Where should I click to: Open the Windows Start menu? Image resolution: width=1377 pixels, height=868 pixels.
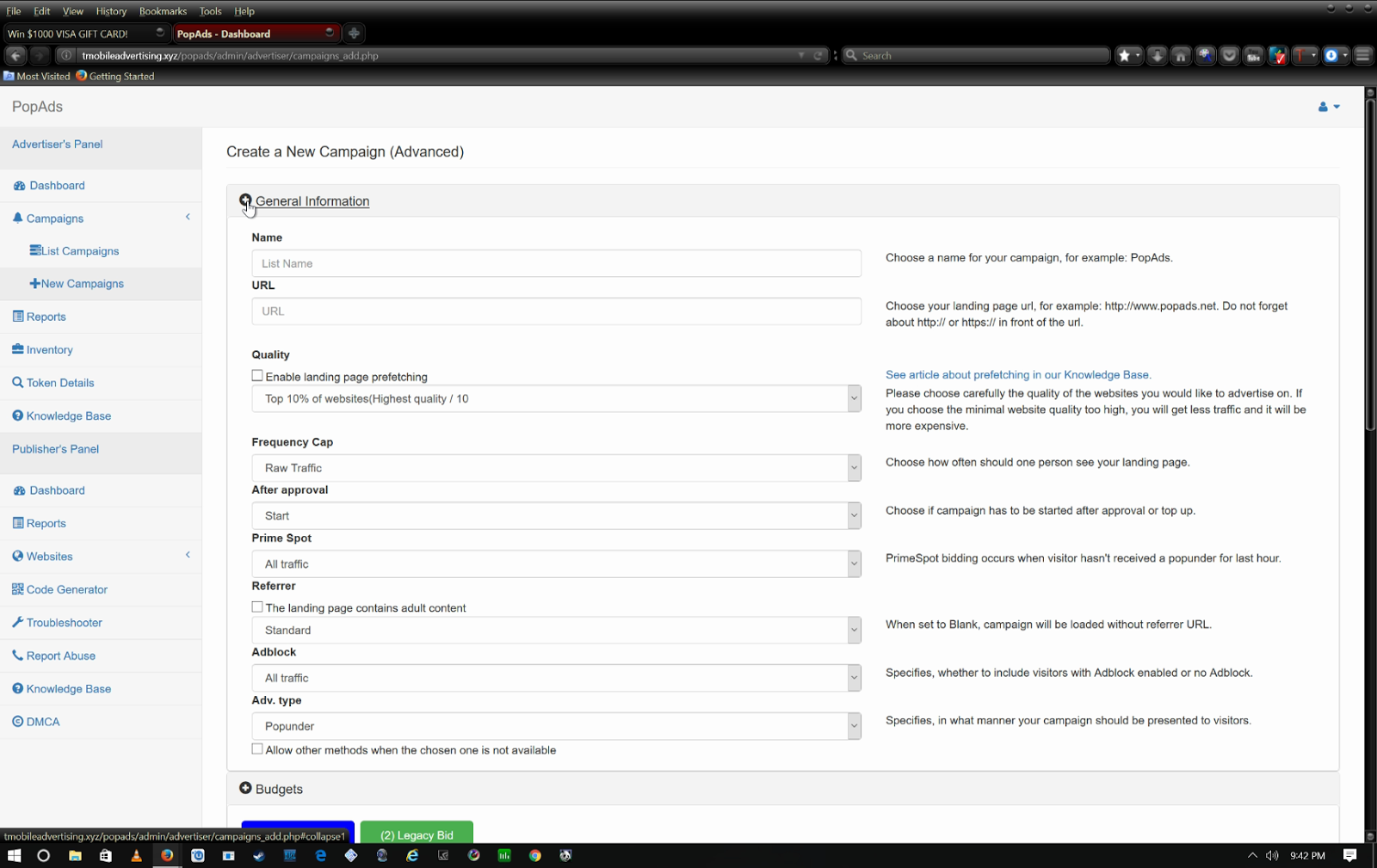pos(14,855)
